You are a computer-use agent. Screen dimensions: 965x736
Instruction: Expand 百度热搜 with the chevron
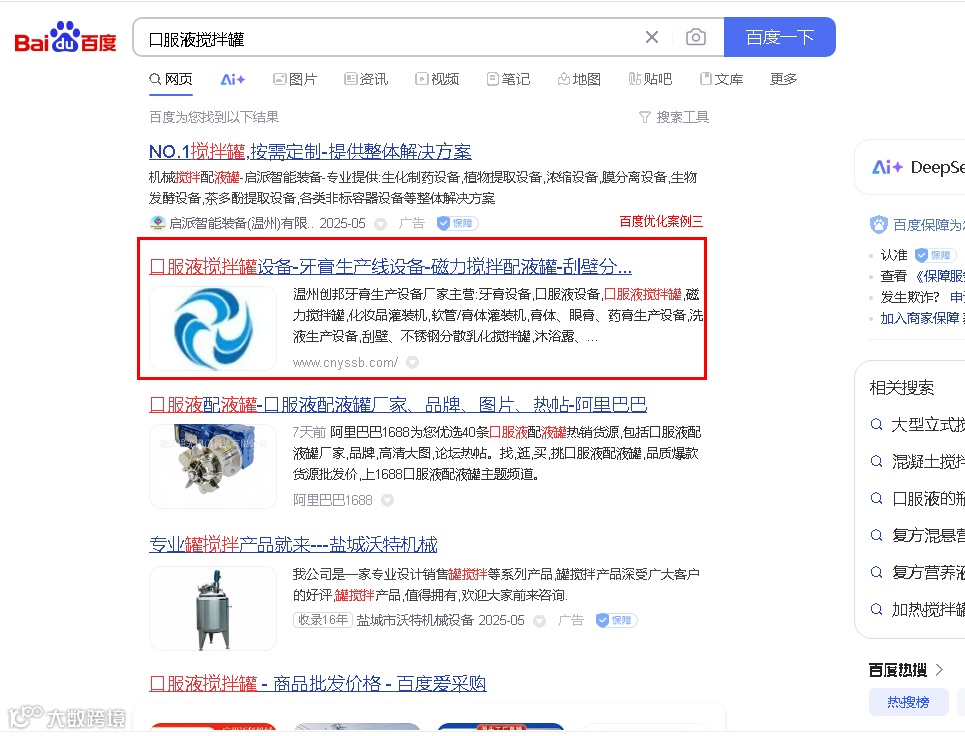939,670
